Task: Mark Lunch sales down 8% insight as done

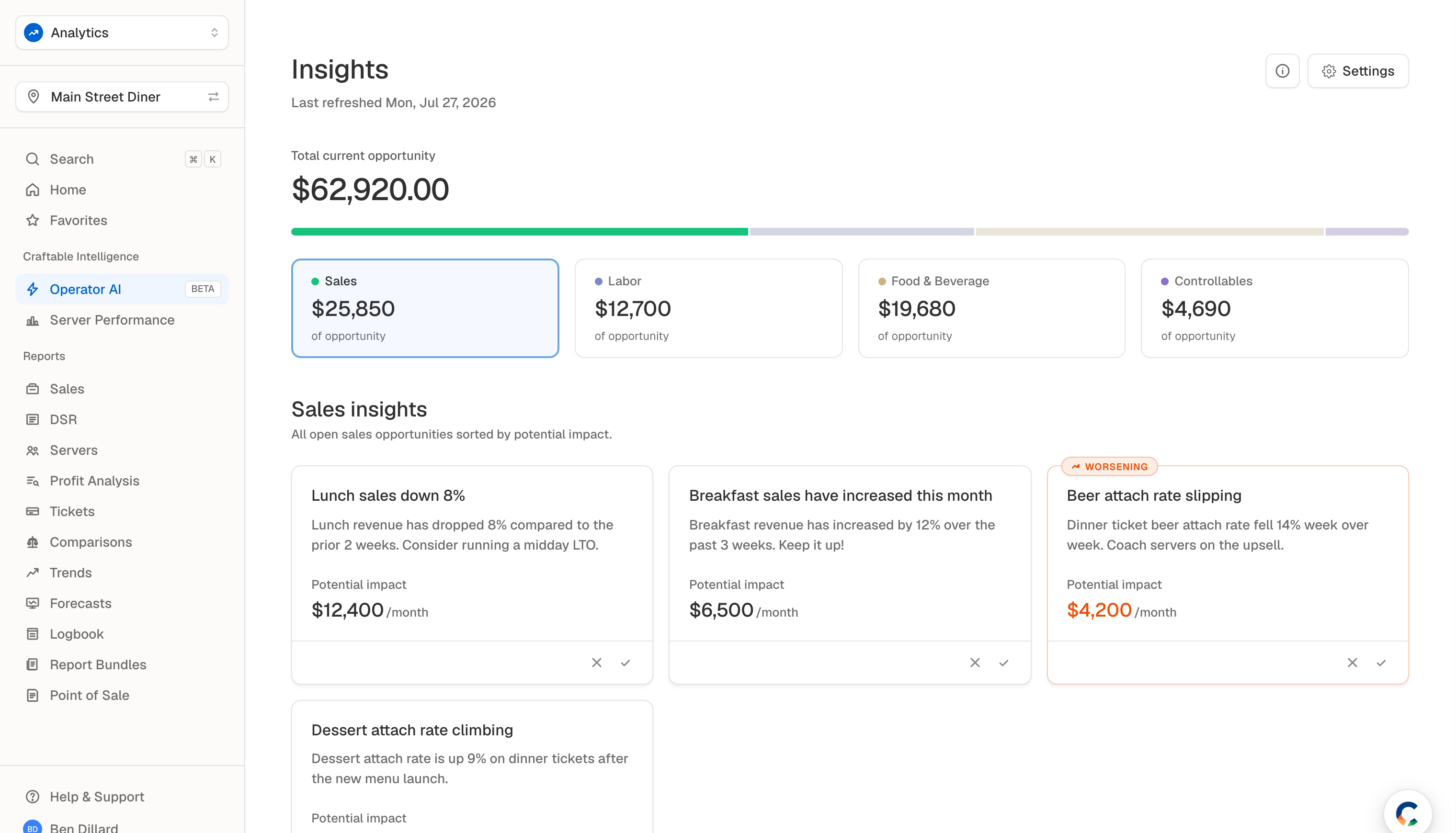Action: (x=626, y=663)
